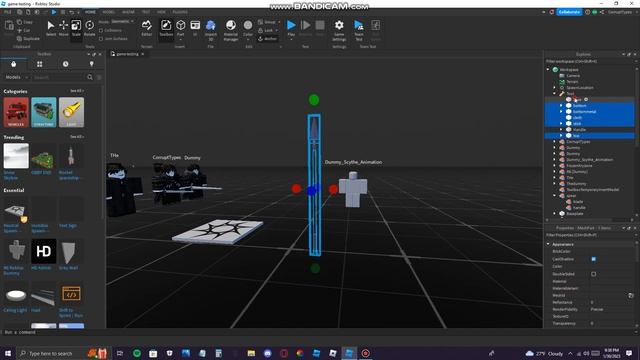Collapse the Appearance properties section
Image resolution: width=640 pixels, height=360 pixels.
pyautogui.click(x=549, y=244)
